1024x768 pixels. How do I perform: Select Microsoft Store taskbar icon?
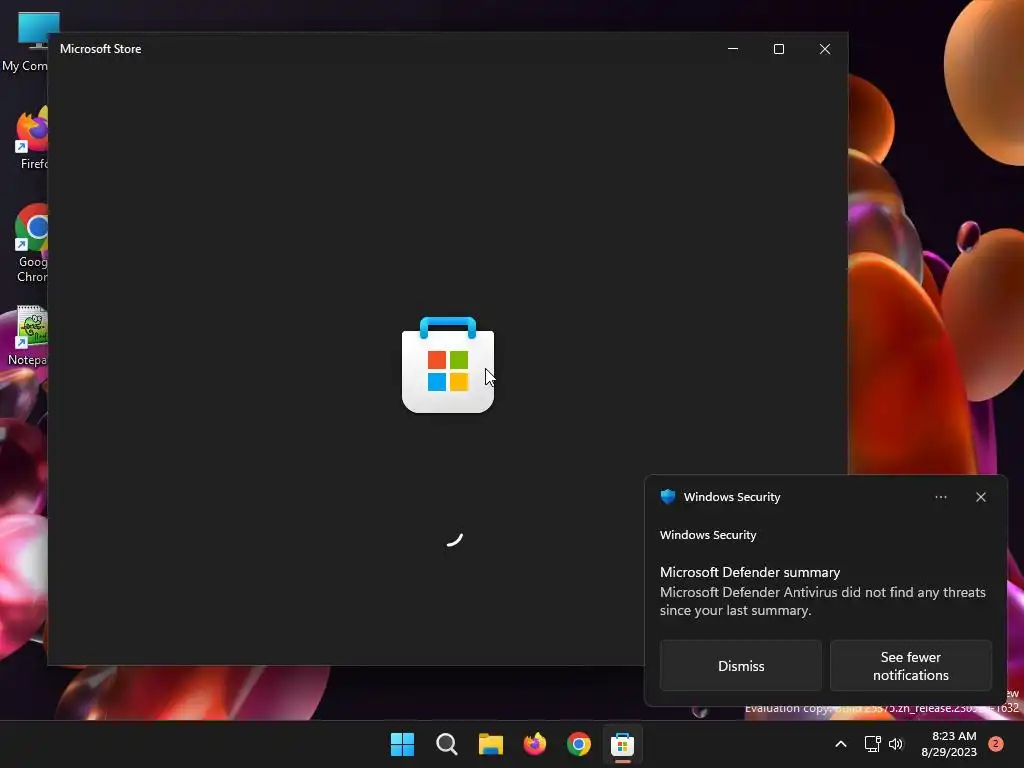[x=622, y=744]
